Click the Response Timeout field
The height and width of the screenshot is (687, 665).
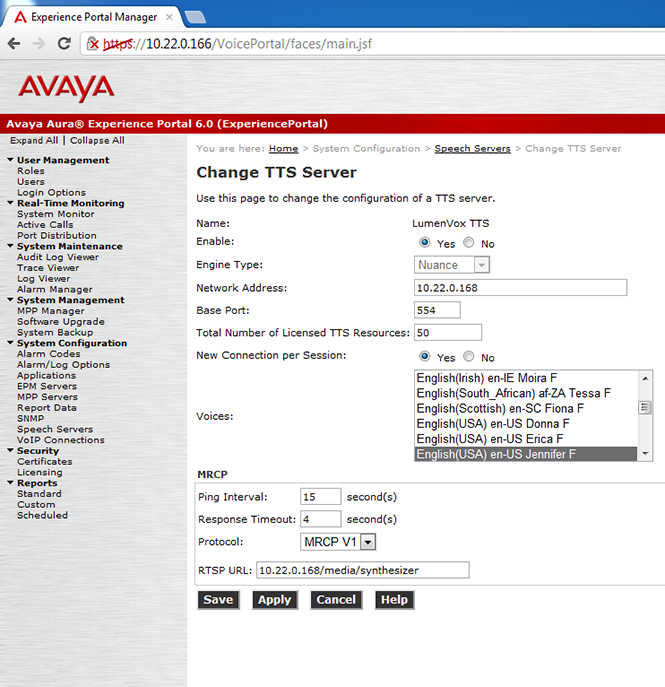pos(320,519)
